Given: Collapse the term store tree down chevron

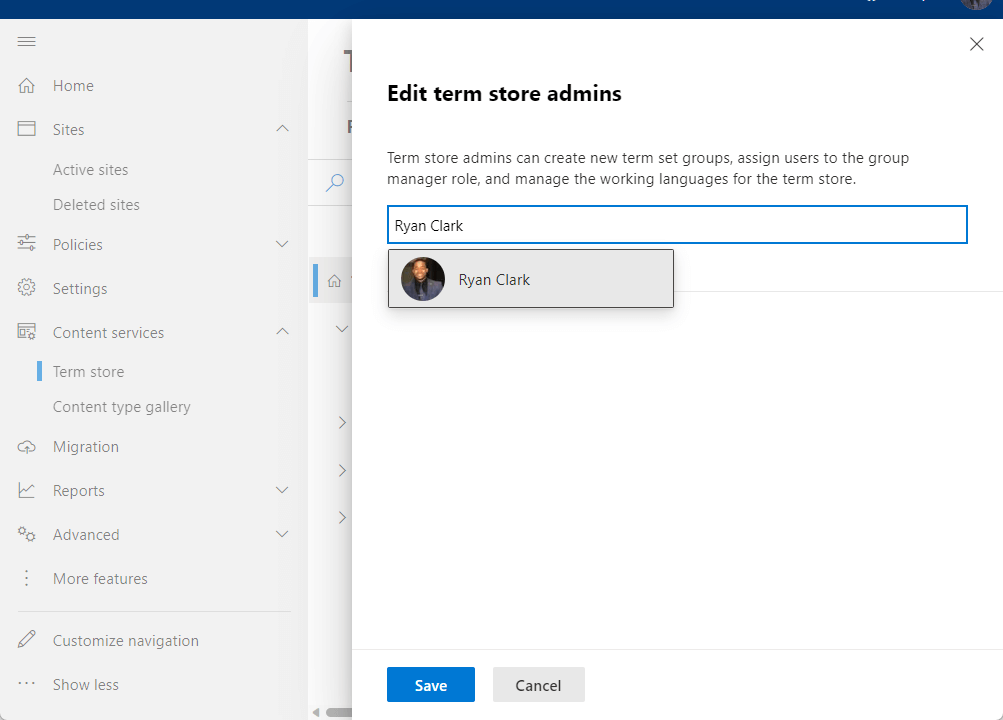Looking at the screenshot, I should [x=342, y=329].
